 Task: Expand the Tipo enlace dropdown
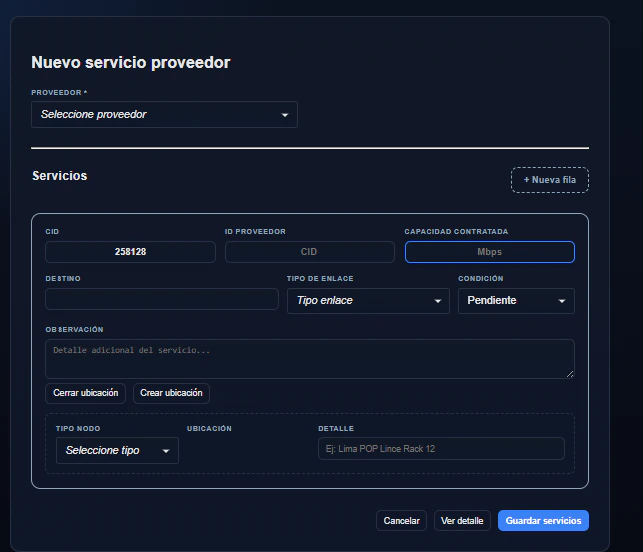[368, 301]
